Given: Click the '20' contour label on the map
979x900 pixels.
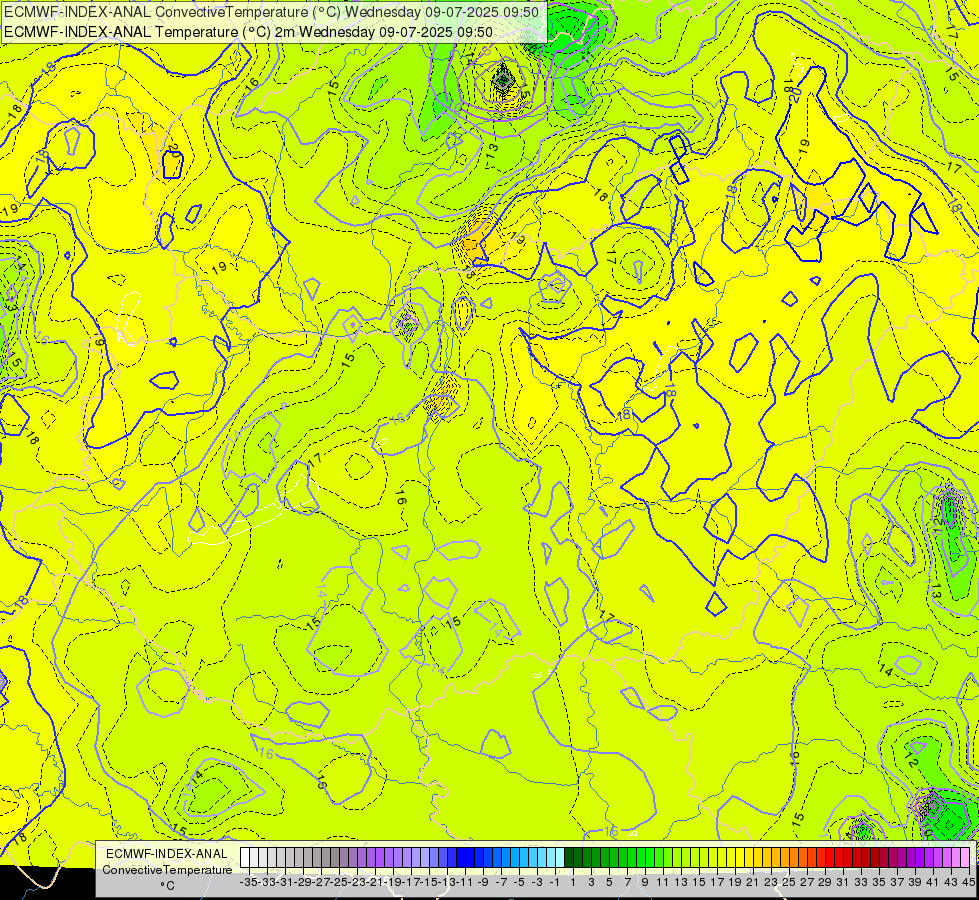Looking at the screenshot, I should (x=795, y=94).
